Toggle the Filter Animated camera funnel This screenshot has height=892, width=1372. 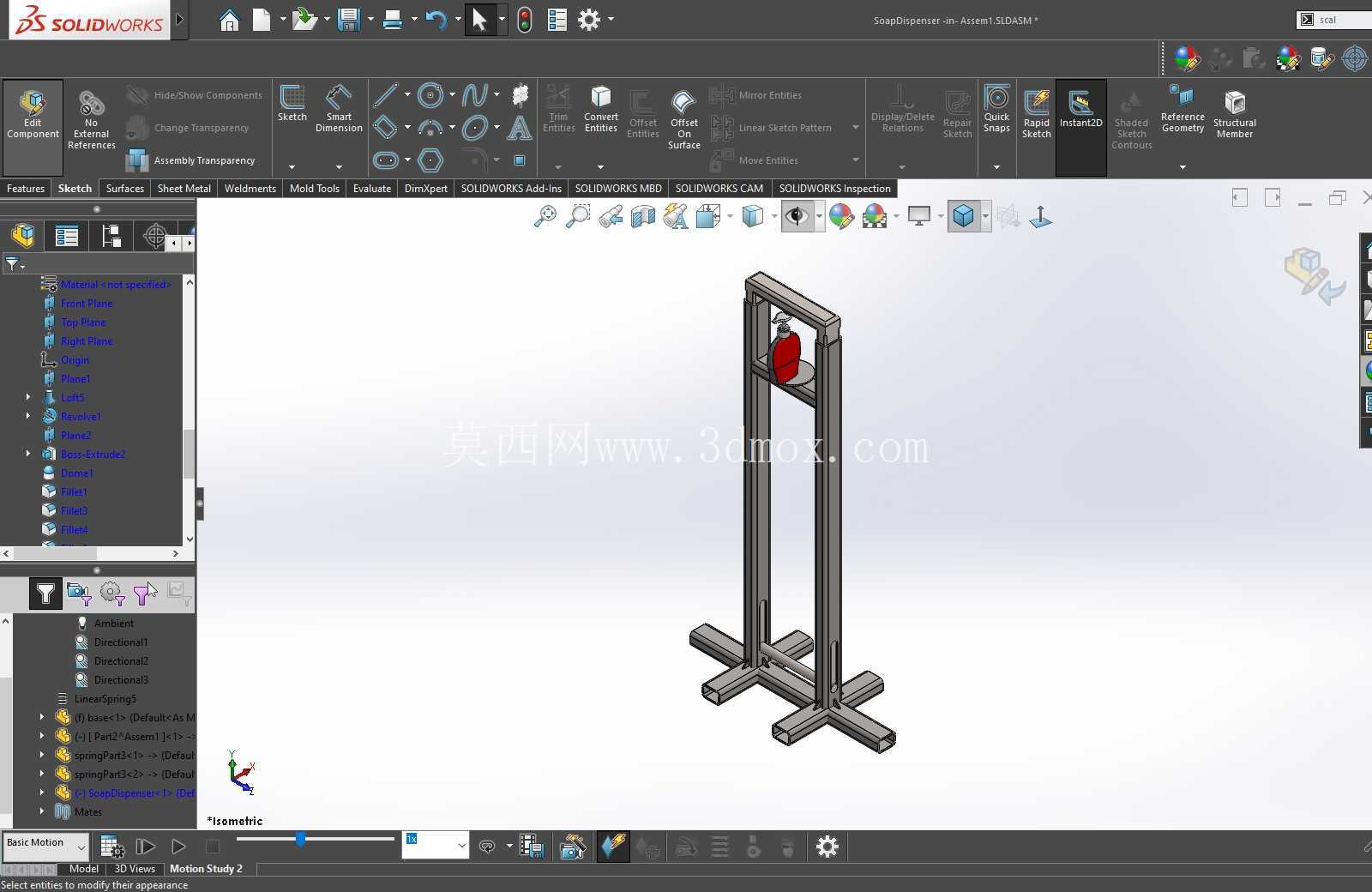click(x=79, y=593)
